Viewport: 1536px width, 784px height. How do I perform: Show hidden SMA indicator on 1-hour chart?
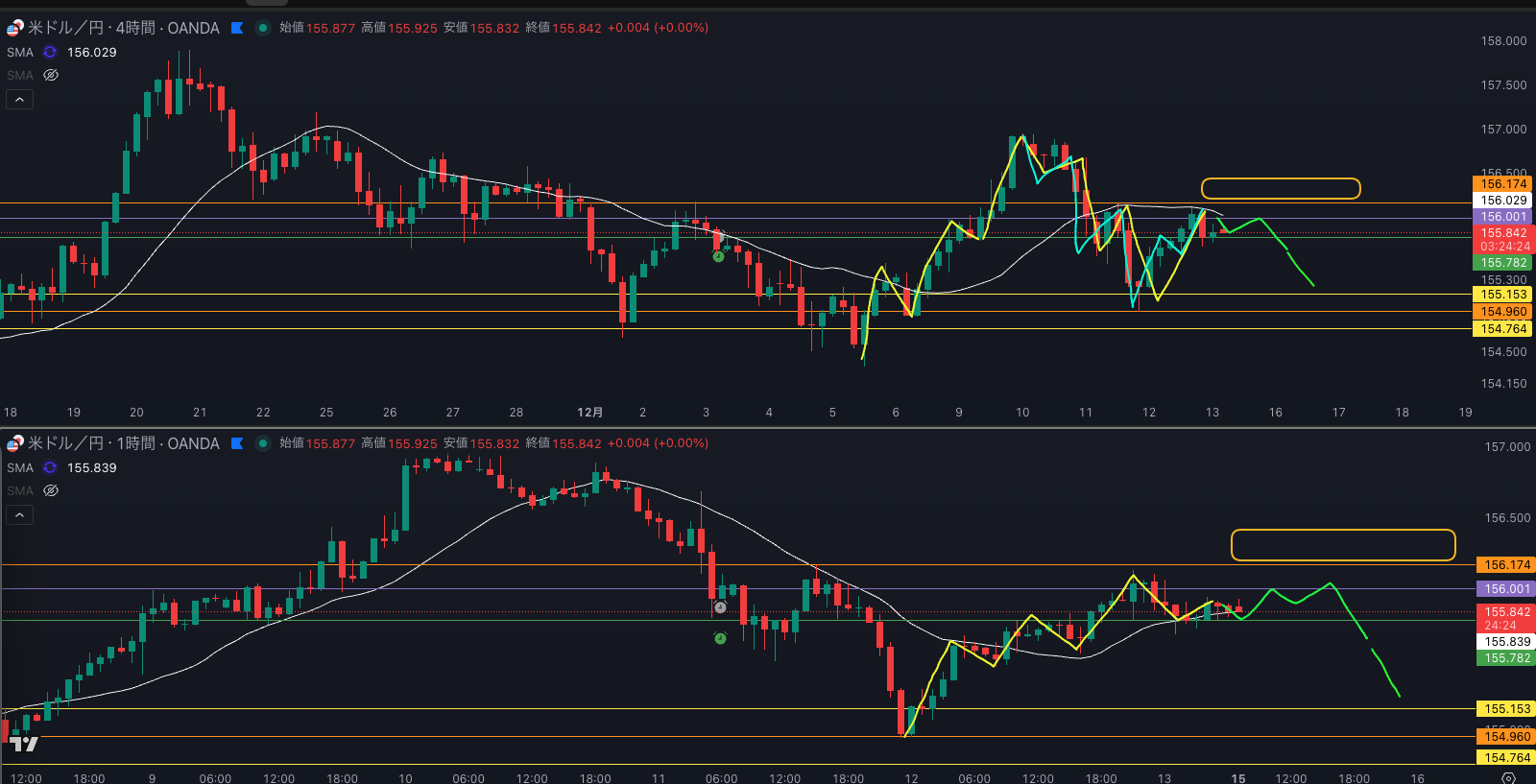[x=51, y=490]
